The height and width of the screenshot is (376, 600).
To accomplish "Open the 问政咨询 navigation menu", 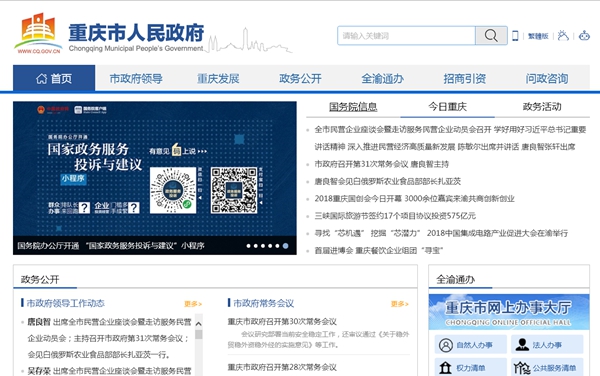I will [x=546, y=78].
